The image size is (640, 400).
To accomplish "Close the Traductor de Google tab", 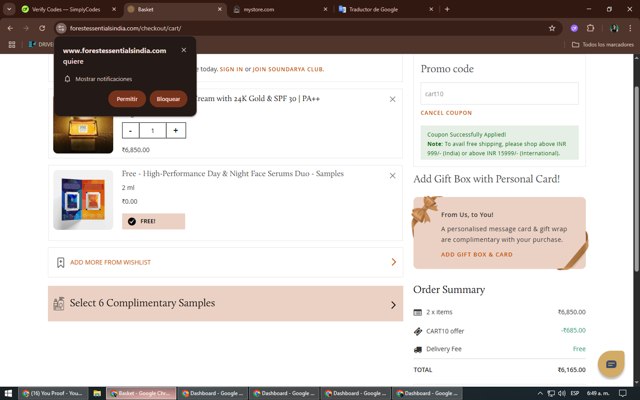I will [x=431, y=9].
